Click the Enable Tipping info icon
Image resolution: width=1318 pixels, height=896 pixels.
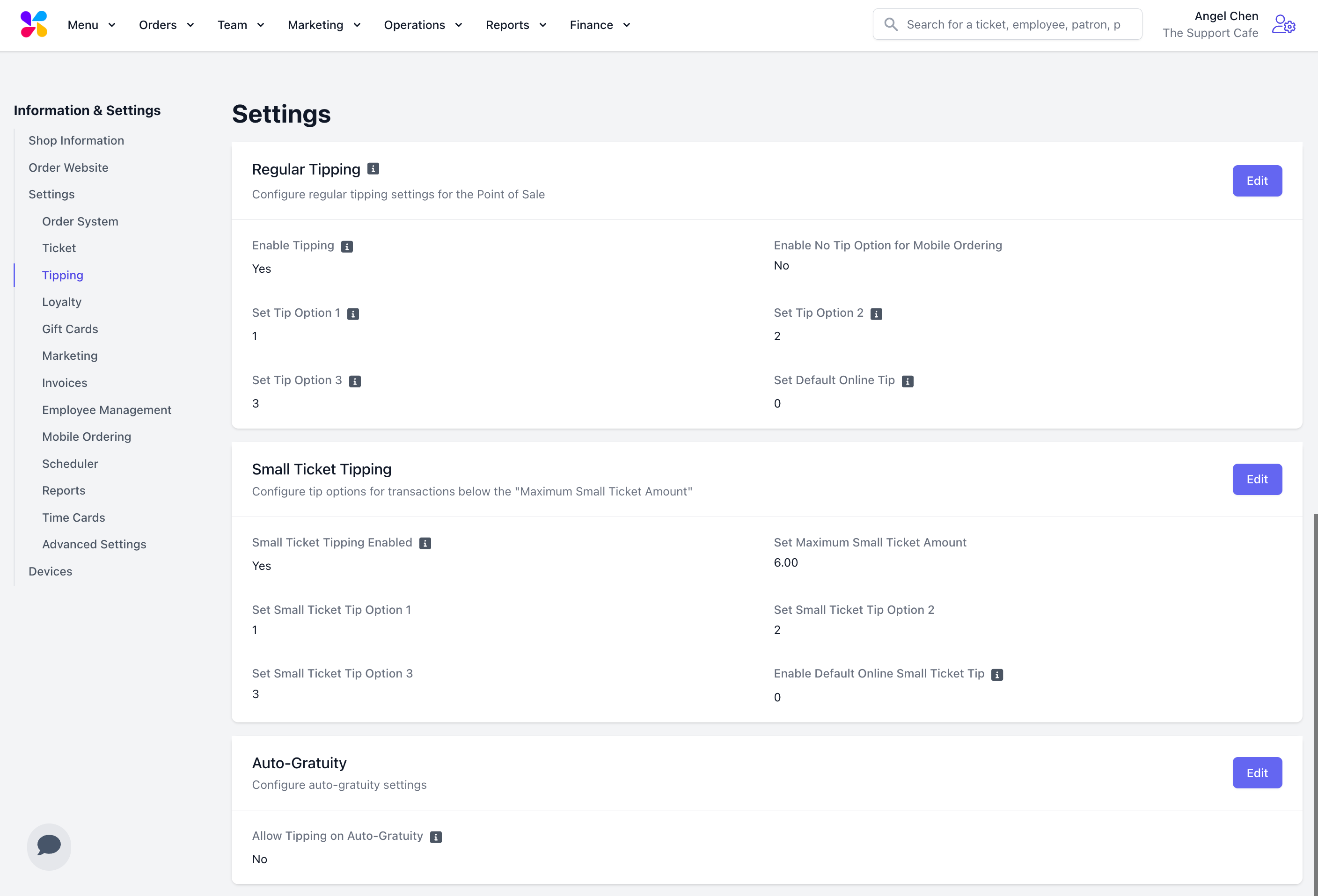tap(347, 246)
